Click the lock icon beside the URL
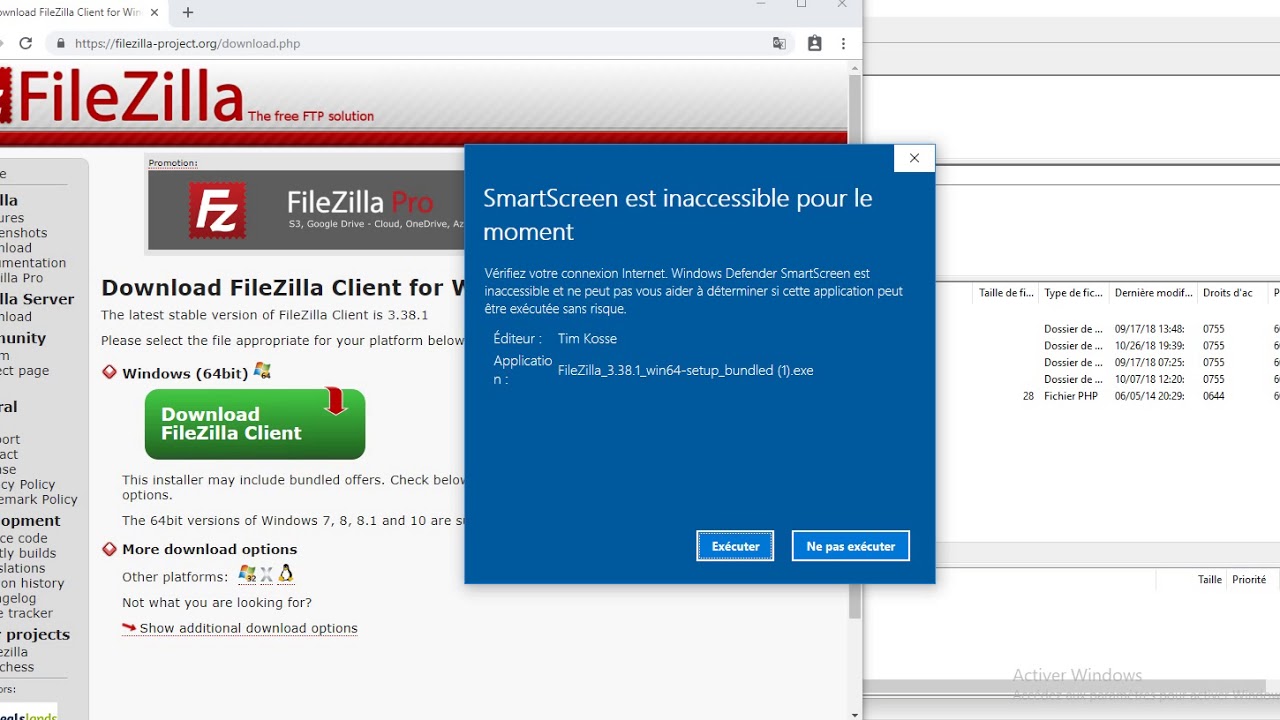 pyautogui.click(x=61, y=43)
